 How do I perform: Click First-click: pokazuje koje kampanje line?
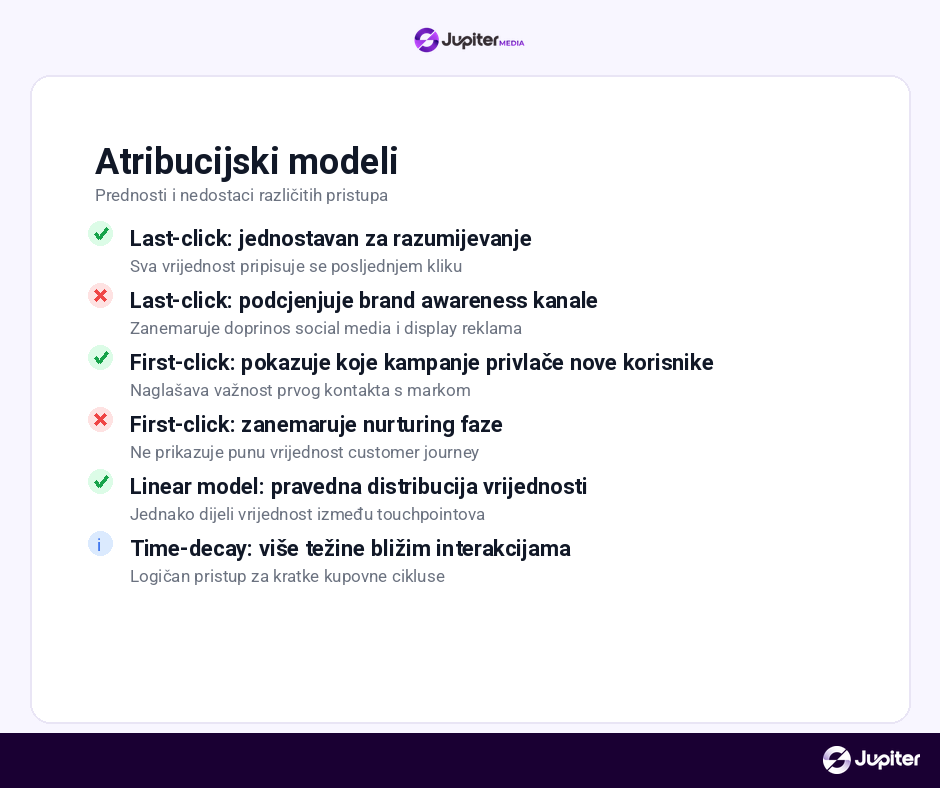(x=421, y=363)
